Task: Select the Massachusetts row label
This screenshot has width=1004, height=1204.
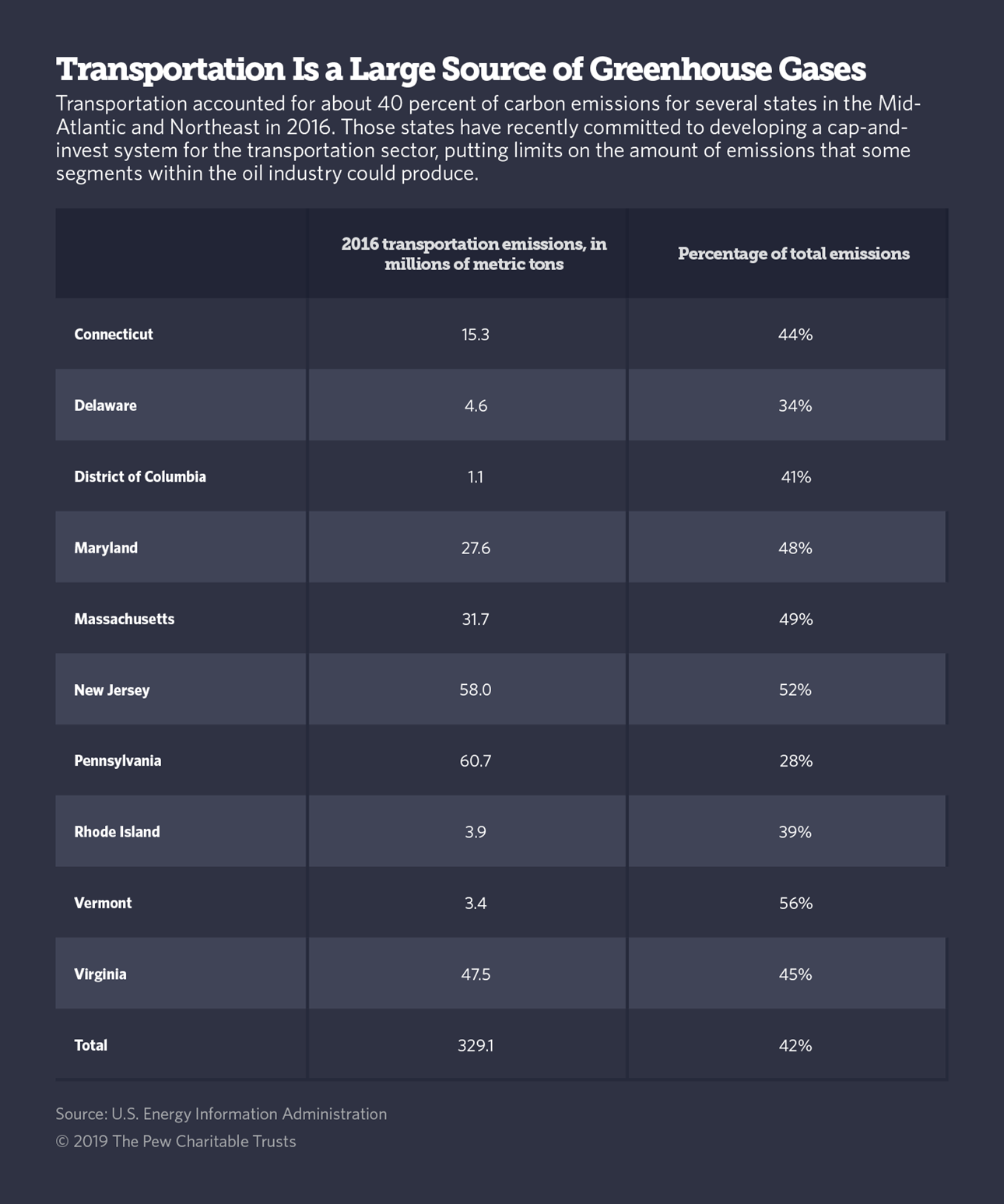Action: [x=125, y=620]
